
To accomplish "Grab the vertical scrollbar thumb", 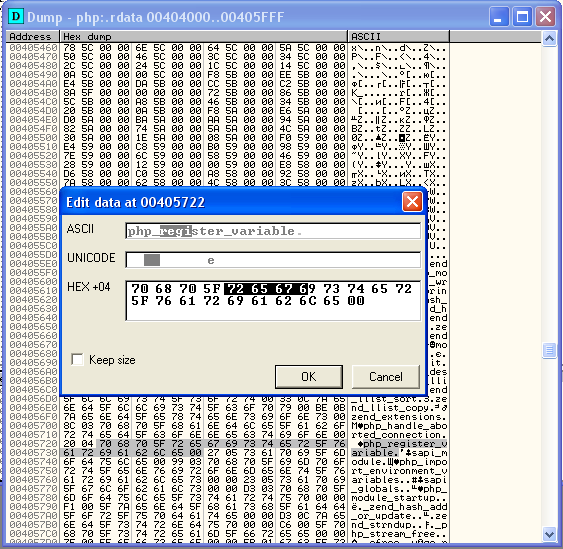I will coord(549,350).
